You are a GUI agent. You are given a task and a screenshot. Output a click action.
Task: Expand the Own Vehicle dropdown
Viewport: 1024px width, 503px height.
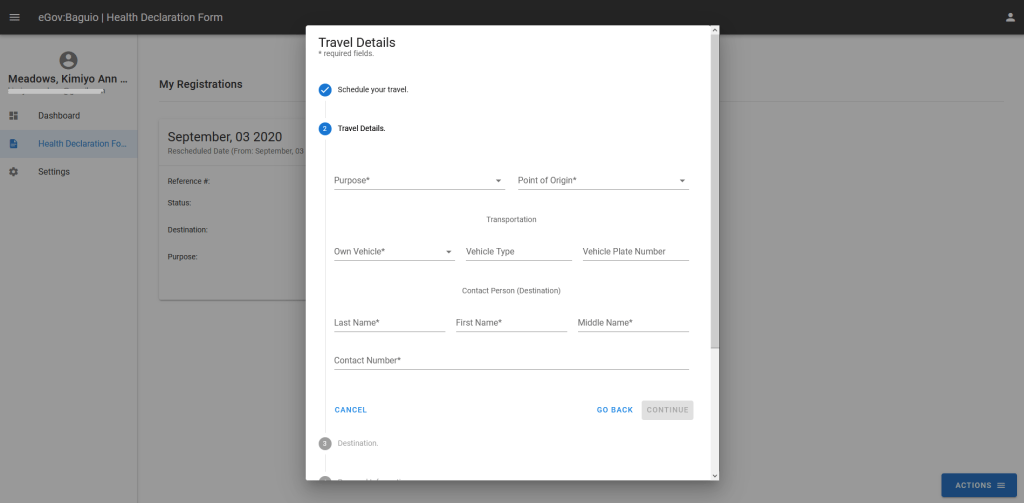click(394, 252)
